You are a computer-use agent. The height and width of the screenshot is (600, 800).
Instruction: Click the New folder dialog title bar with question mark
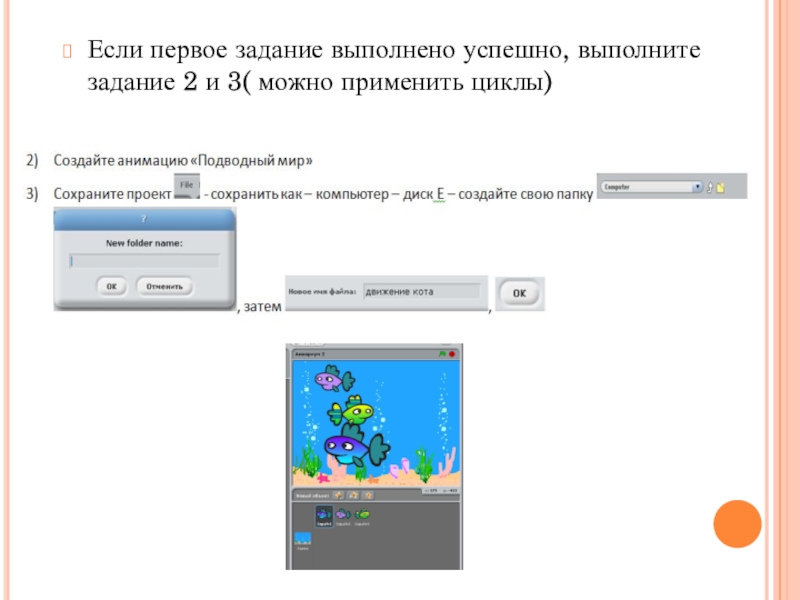[144, 219]
